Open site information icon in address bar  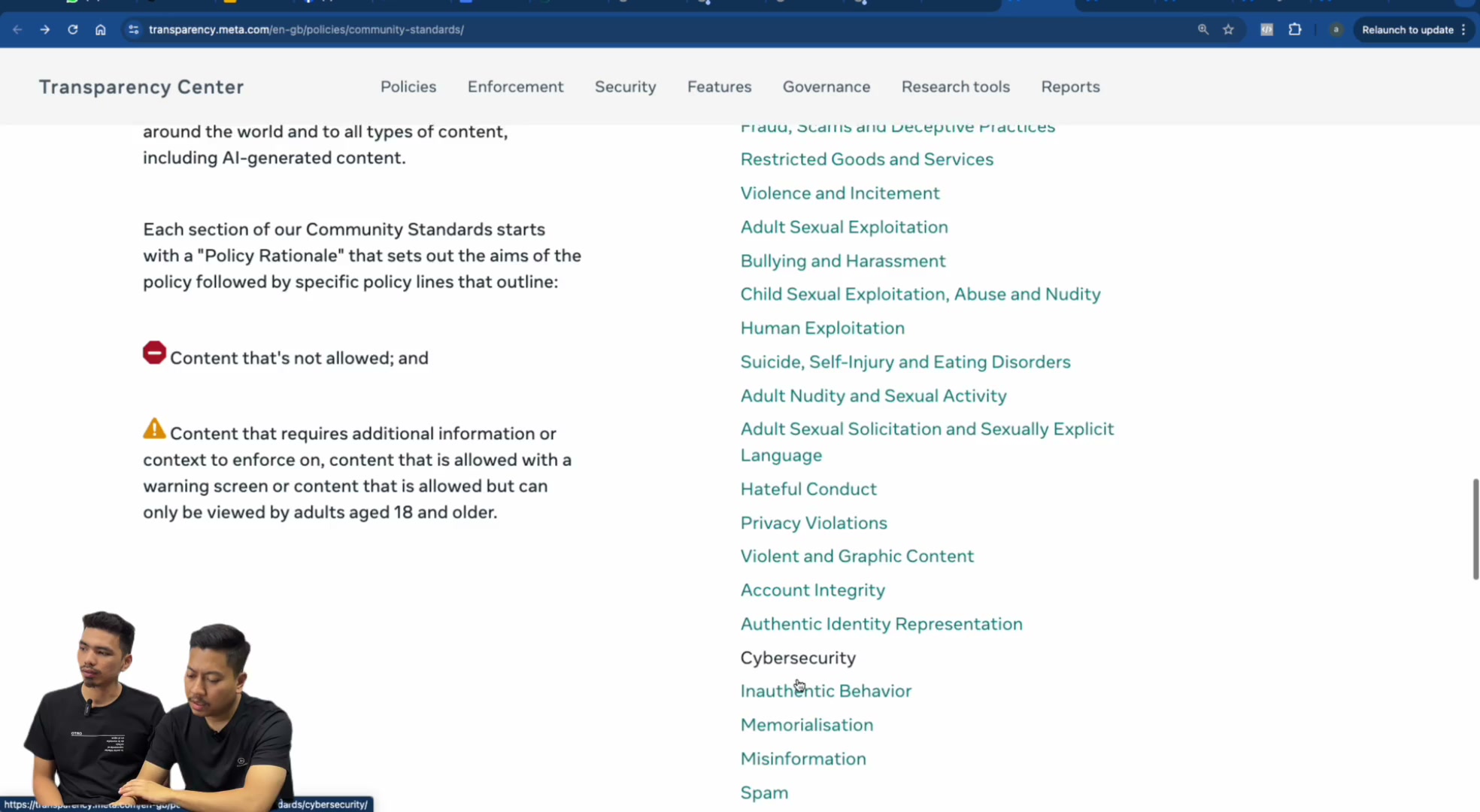133,30
